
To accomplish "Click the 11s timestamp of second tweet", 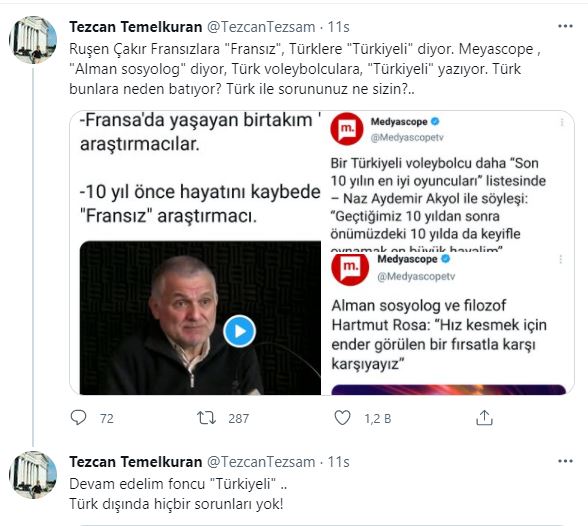I will pyautogui.click(x=339, y=462).
